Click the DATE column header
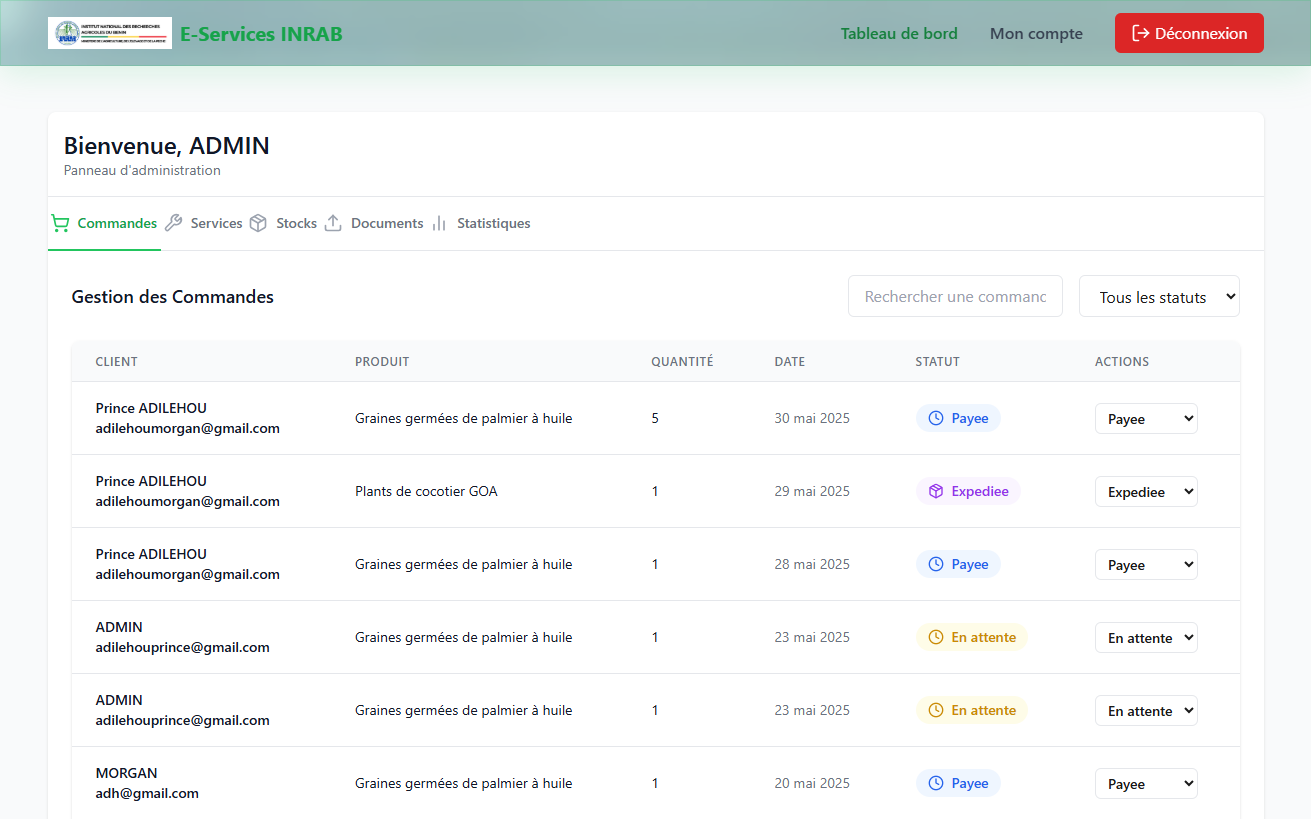The width and height of the screenshot is (1311, 819). (790, 362)
